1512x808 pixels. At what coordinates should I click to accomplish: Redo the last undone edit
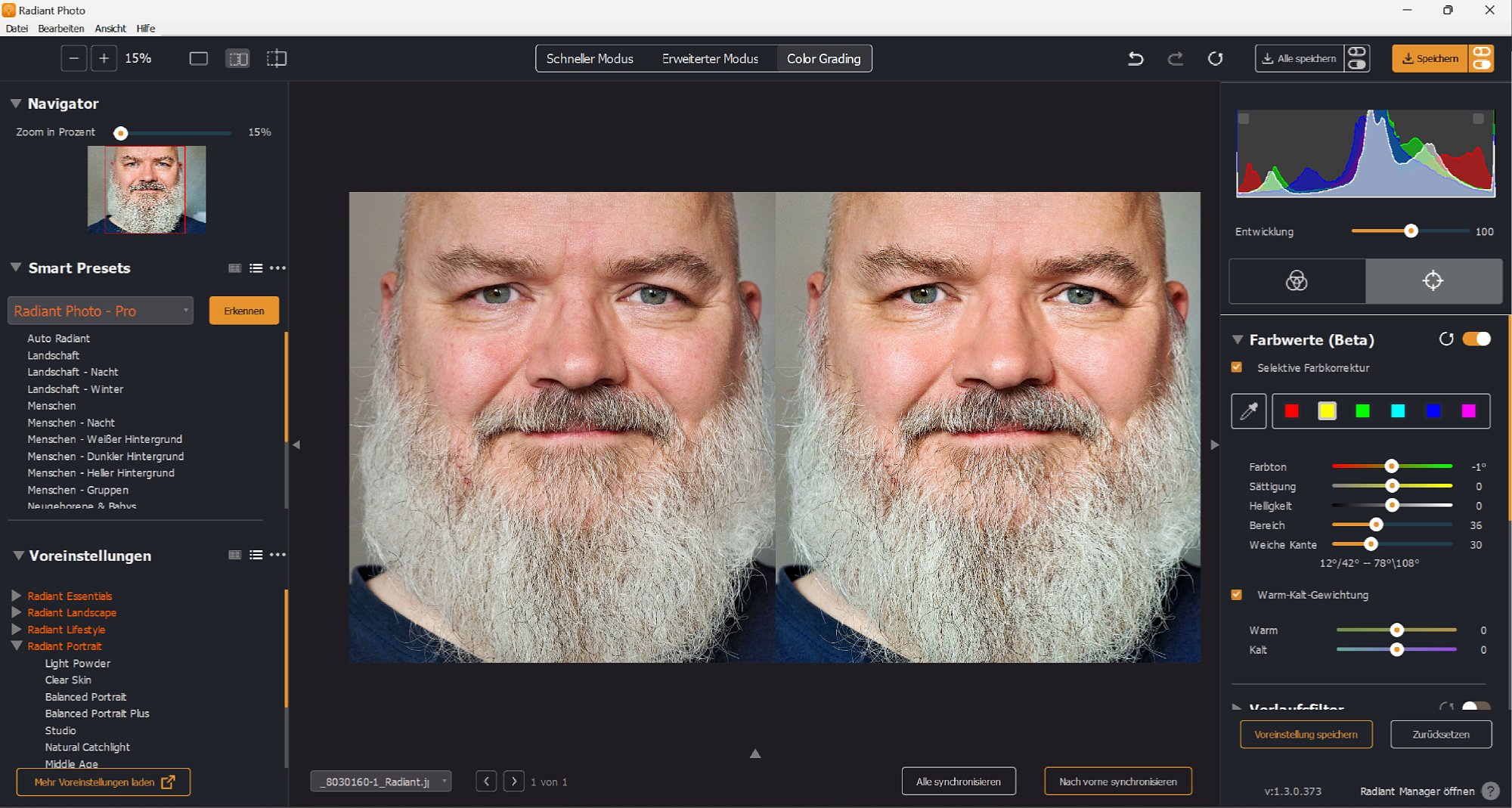pyautogui.click(x=1175, y=58)
